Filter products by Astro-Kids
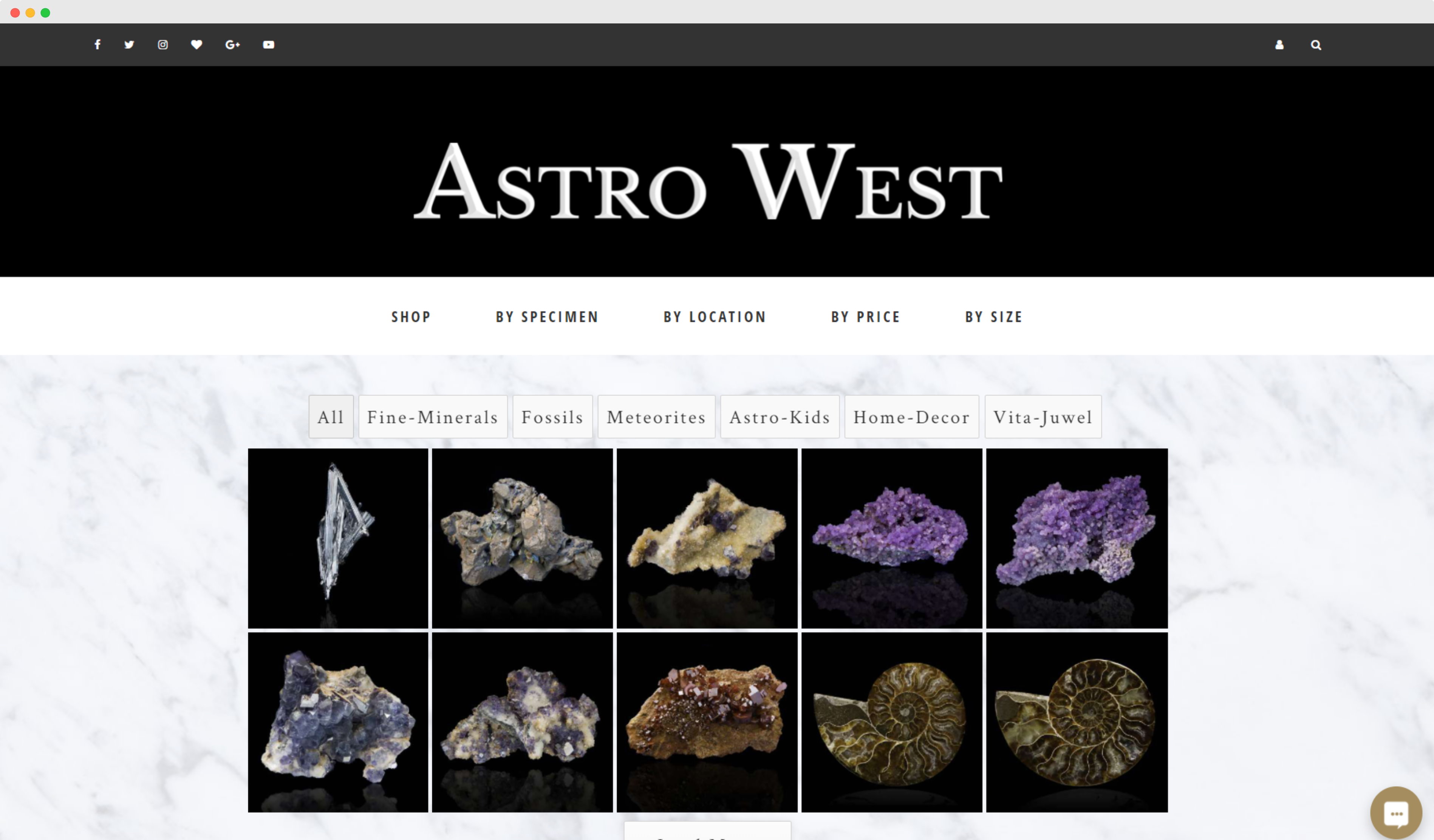 coord(780,417)
